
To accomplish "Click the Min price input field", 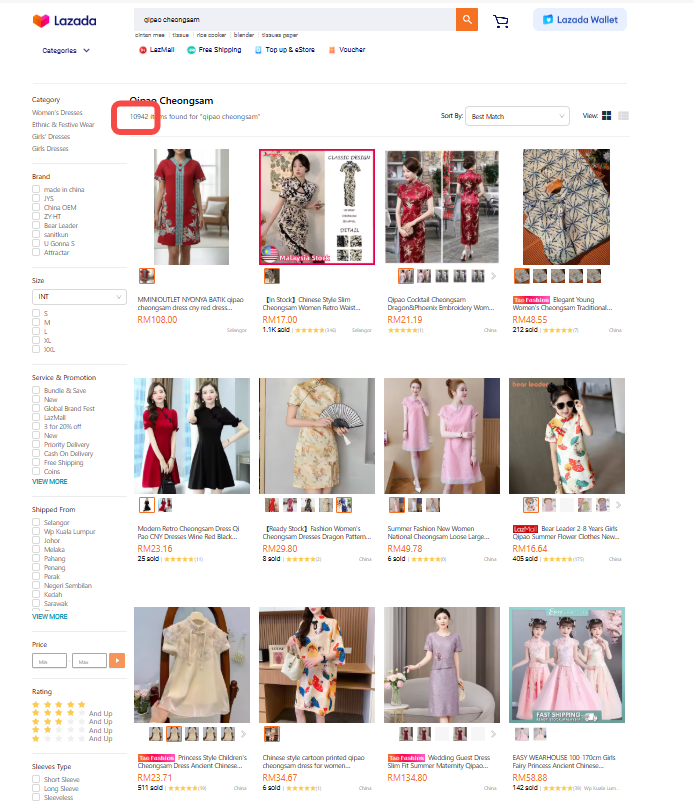I will point(50,661).
